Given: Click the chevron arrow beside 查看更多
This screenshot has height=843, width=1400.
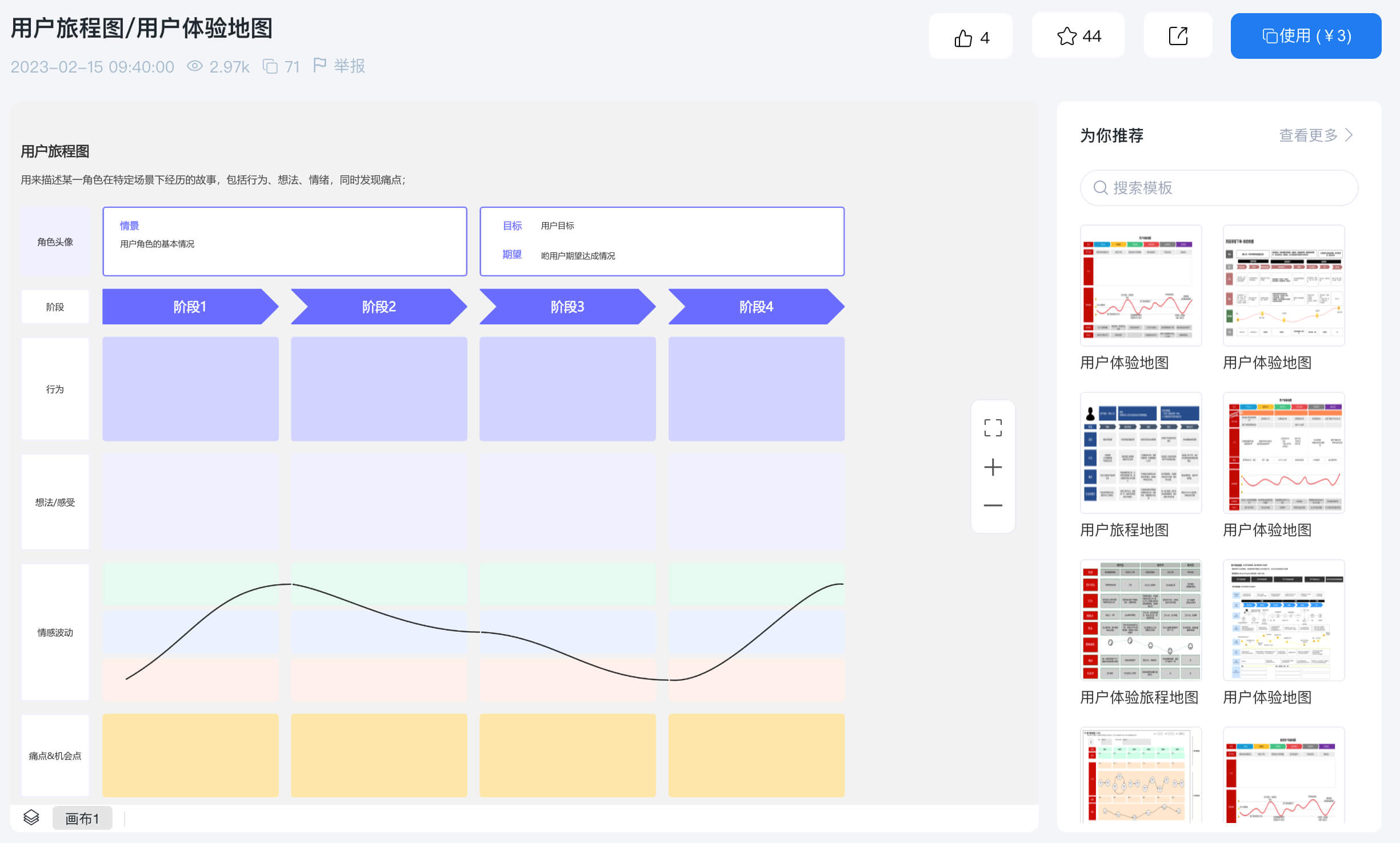Looking at the screenshot, I should (1349, 135).
